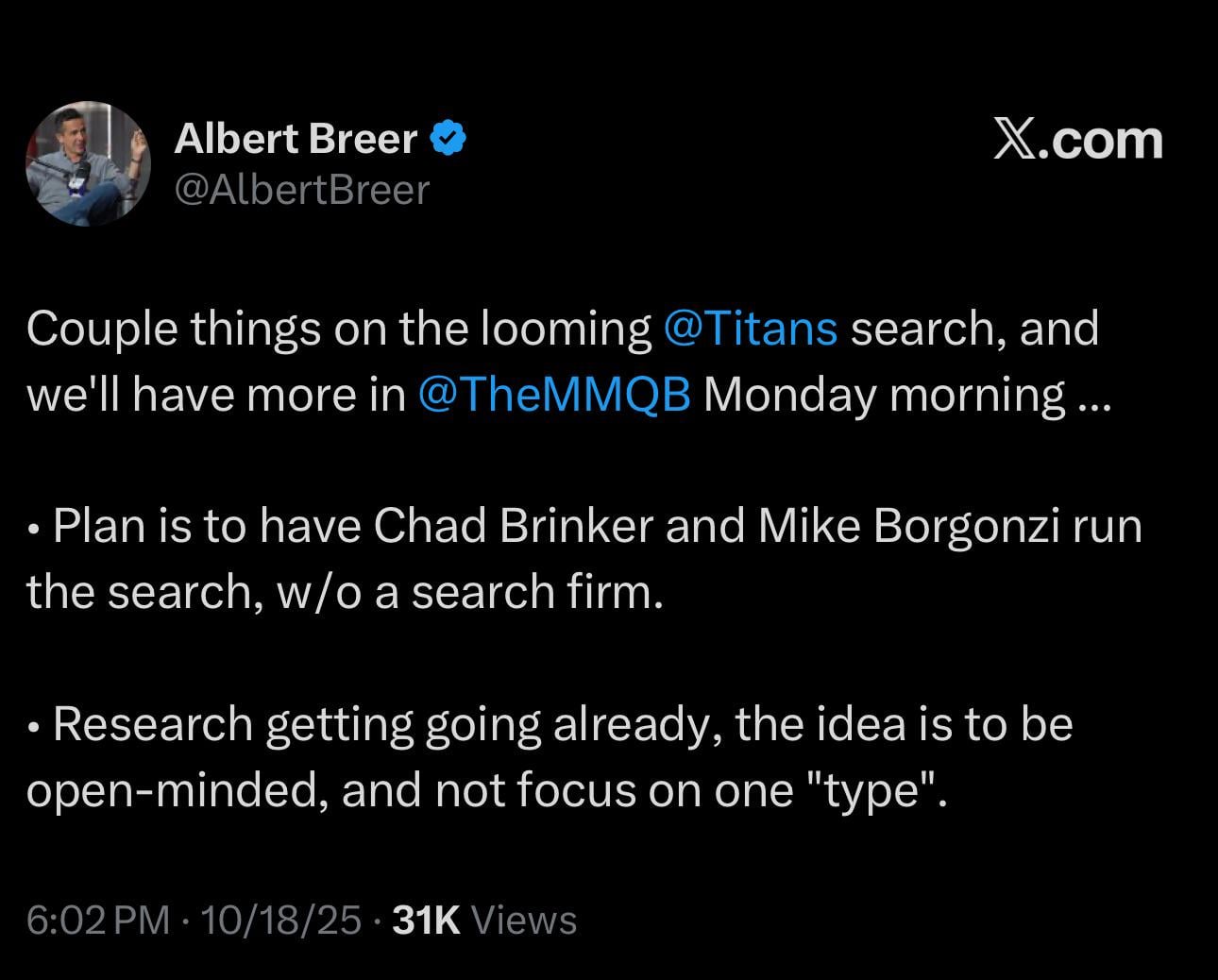Viewport: 1218px width, 980px height.
Task: Click the blue verified checkmark badge
Action: (448, 140)
